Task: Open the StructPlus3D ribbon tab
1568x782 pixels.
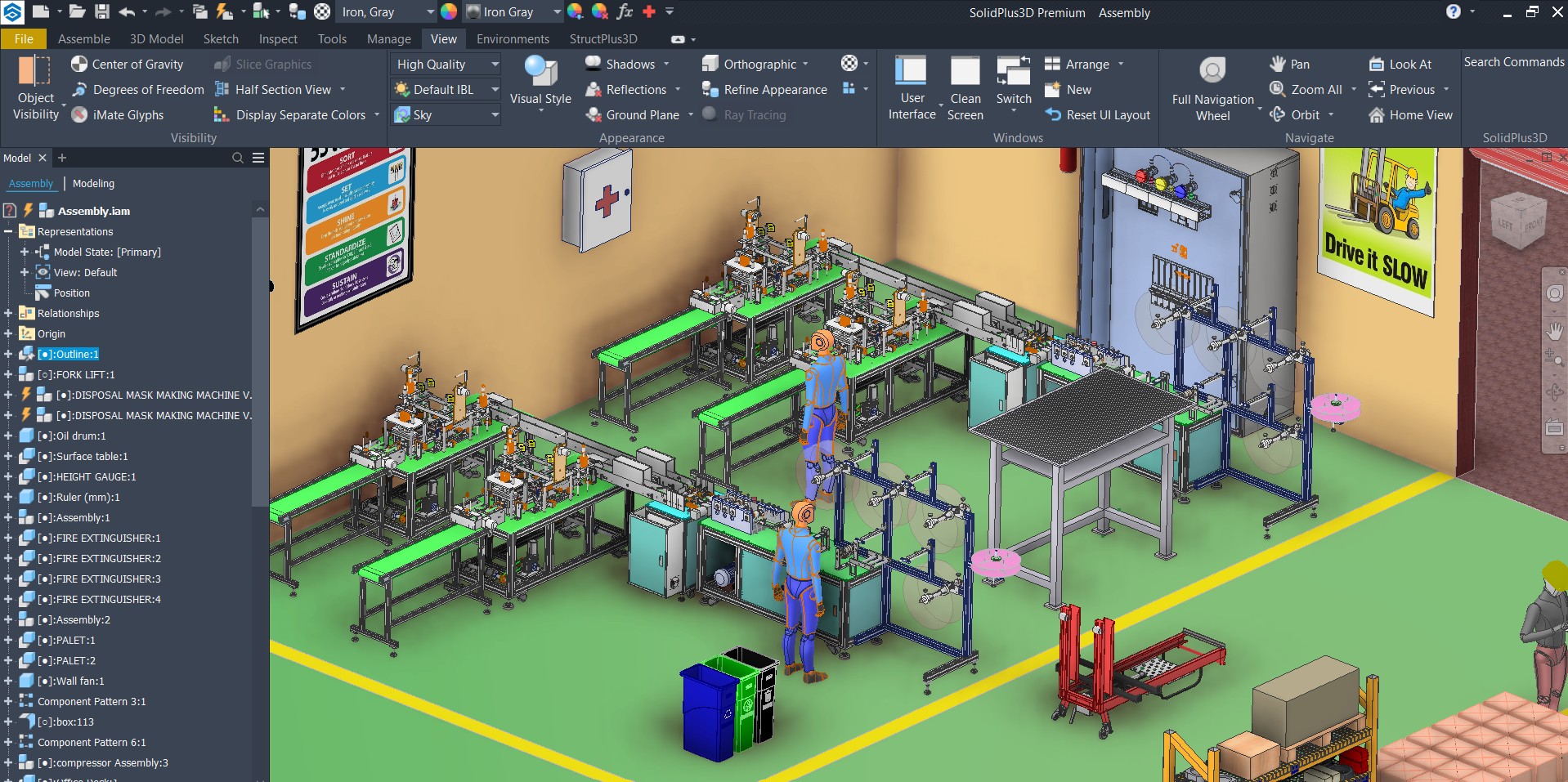Action: (603, 38)
